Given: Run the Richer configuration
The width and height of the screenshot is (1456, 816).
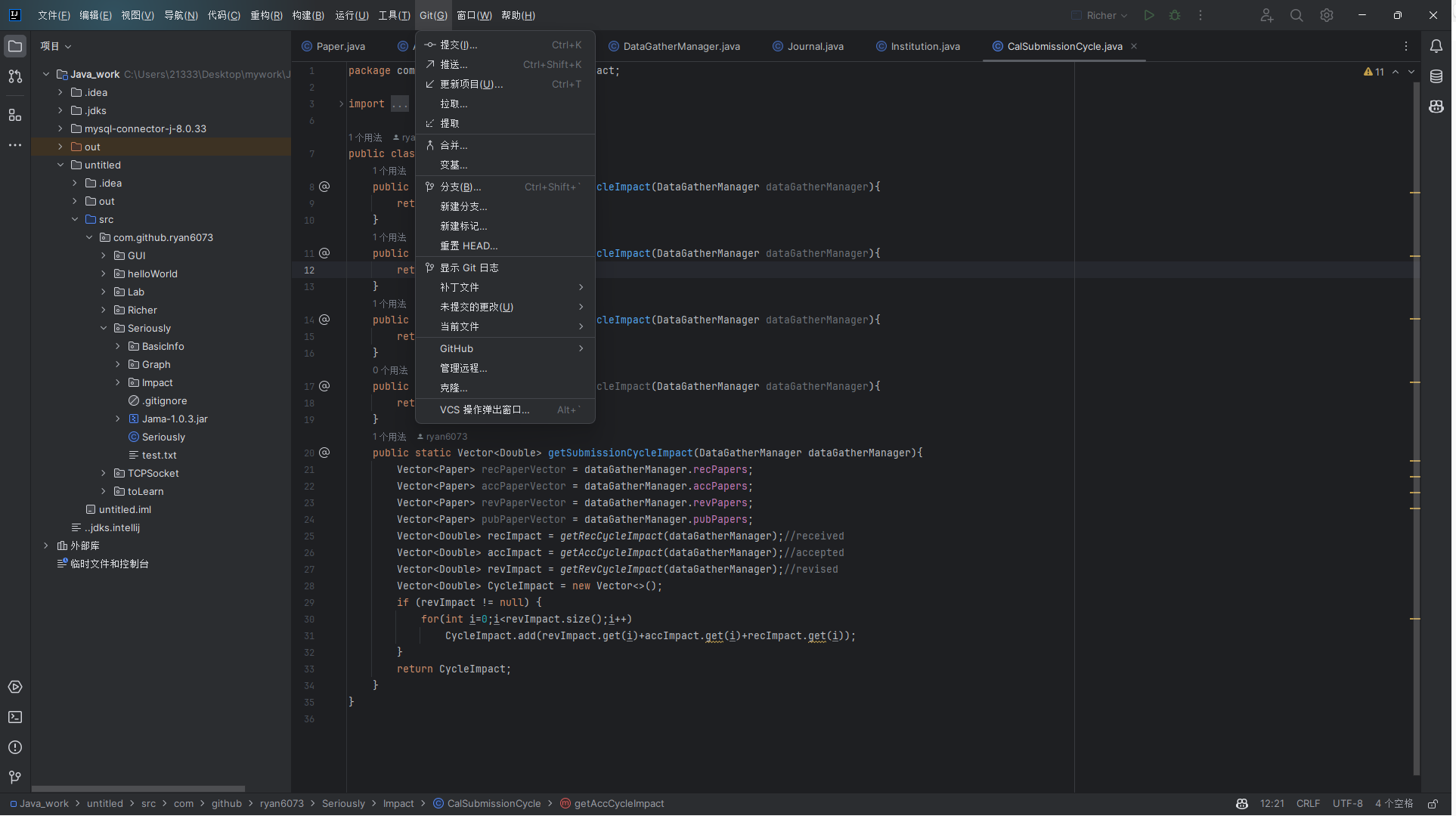Looking at the screenshot, I should click(1149, 15).
